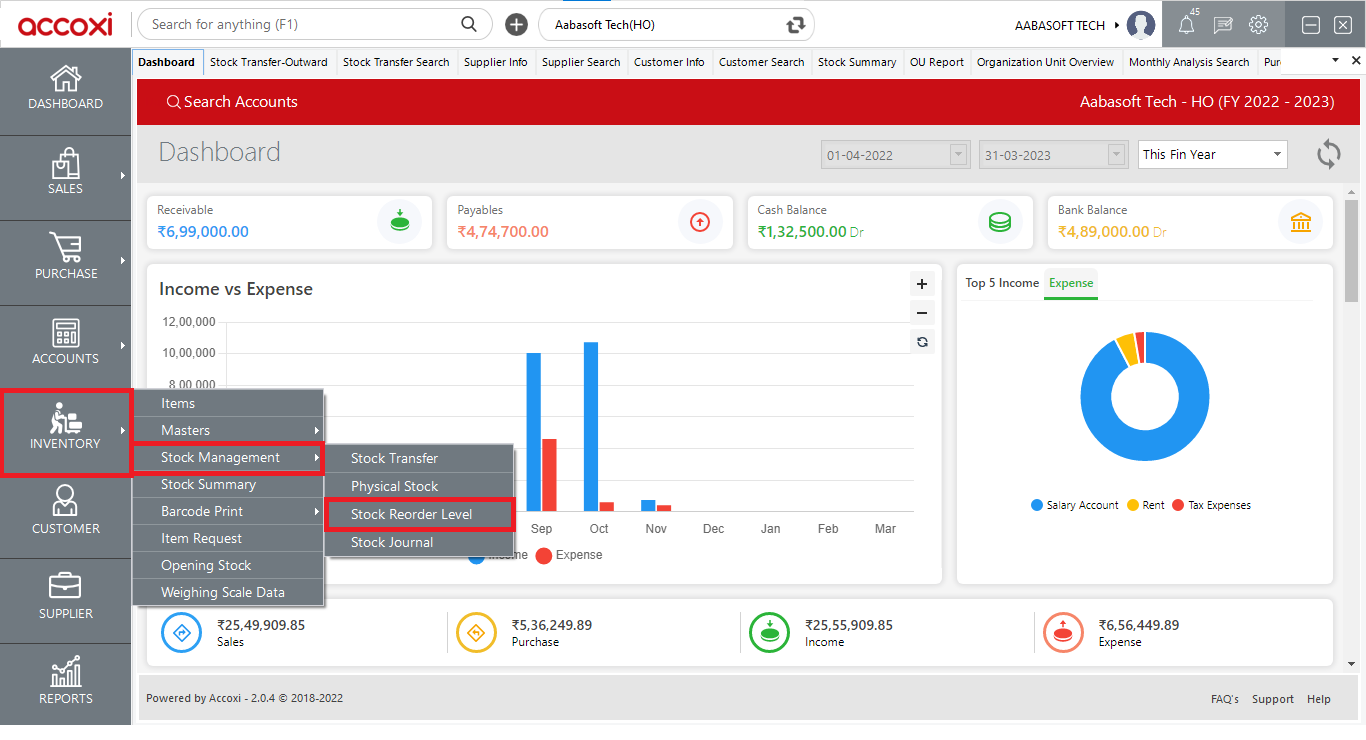The width and height of the screenshot is (1366, 740).
Task: Toggle Rent legend swatch
Action: click(1133, 505)
